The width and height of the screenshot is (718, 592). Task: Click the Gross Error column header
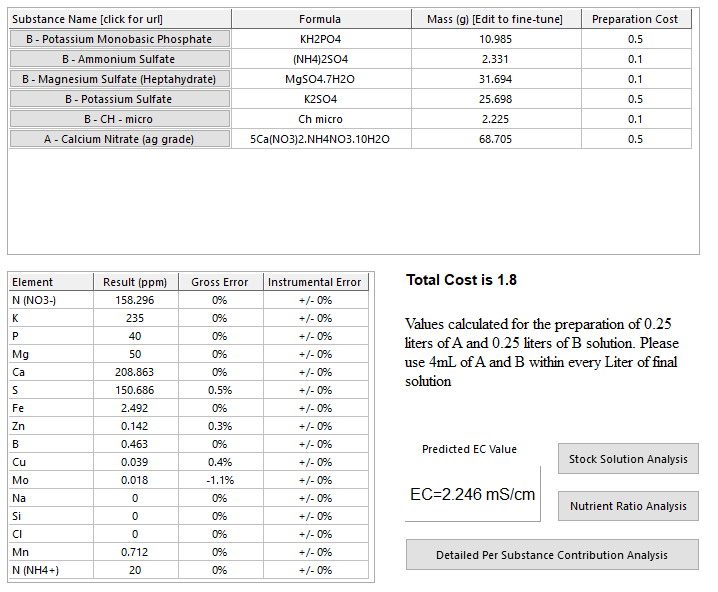coord(220,282)
